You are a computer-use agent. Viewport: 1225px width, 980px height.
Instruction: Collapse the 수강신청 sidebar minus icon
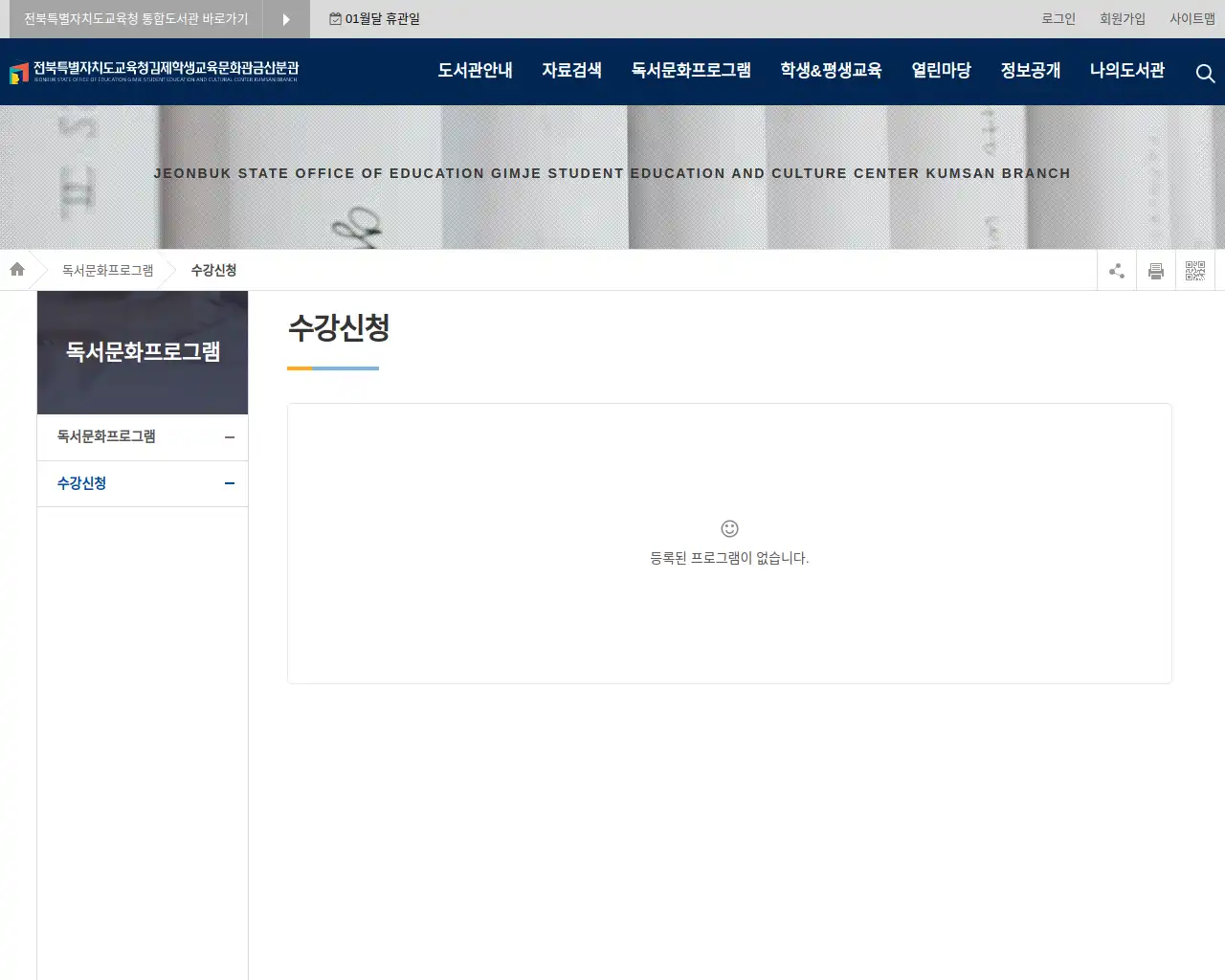point(230,483)
